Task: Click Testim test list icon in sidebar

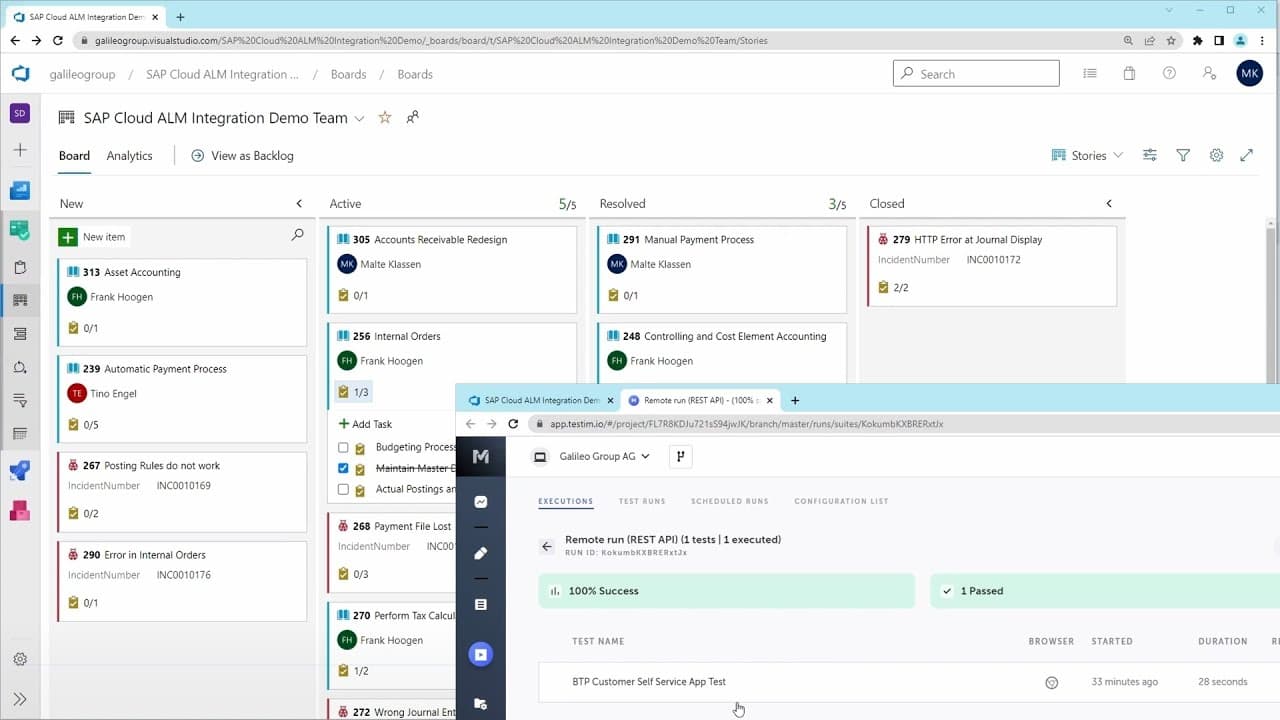Action: click(x=481, y=605)
